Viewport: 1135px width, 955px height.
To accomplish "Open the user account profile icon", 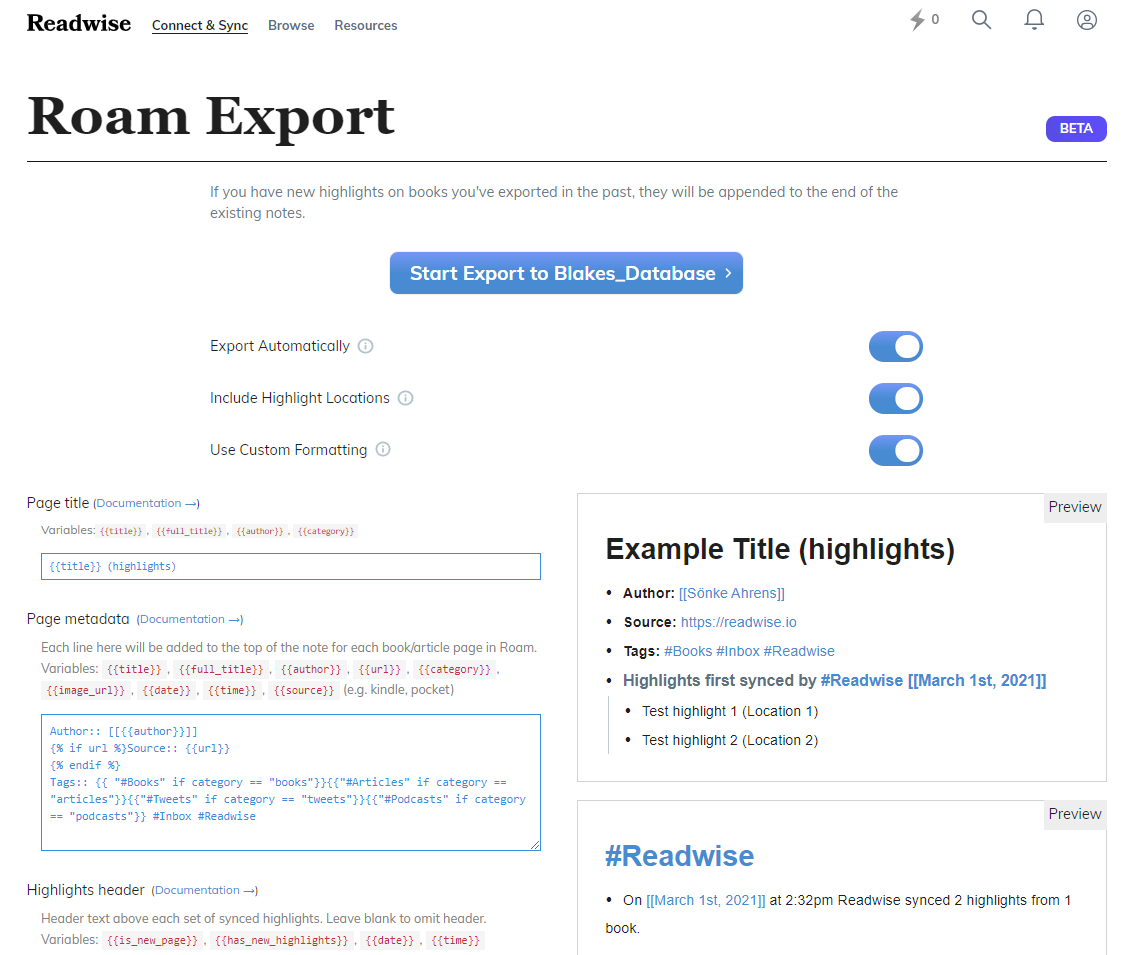I will [1087, 20].
